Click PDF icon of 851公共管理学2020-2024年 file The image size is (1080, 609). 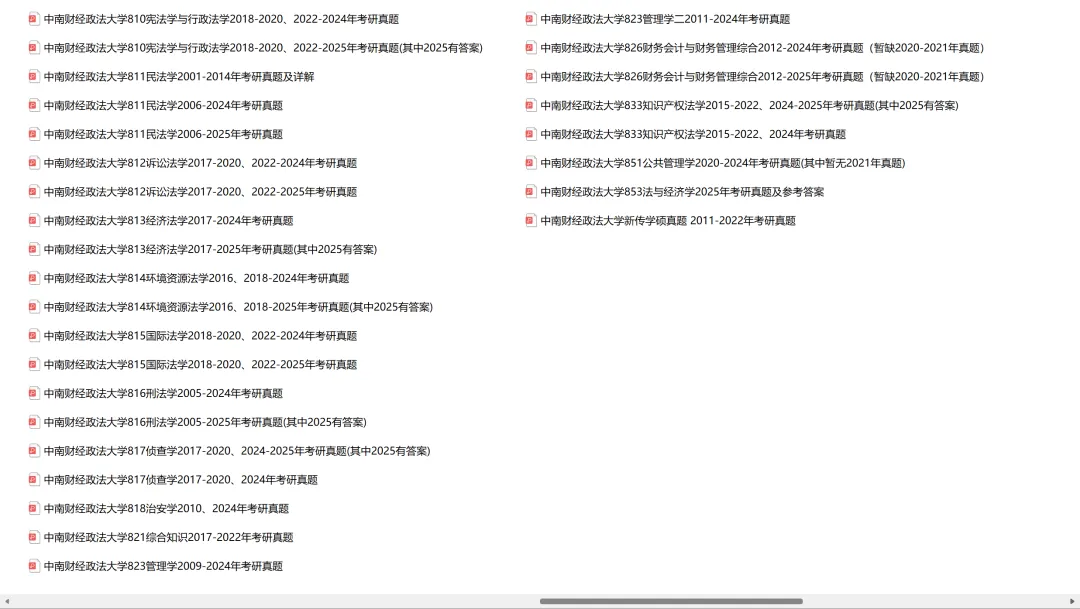coord(530,163)
